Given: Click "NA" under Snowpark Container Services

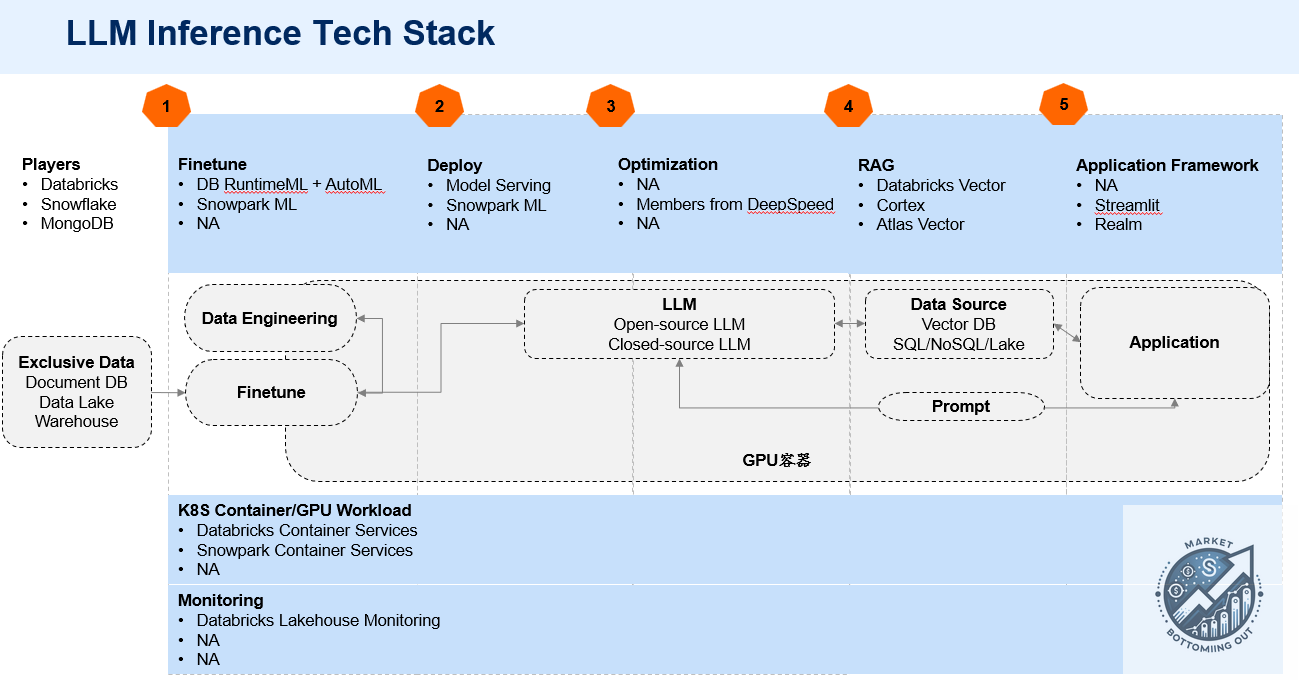Looking at the screenshot, I should 208,570.
